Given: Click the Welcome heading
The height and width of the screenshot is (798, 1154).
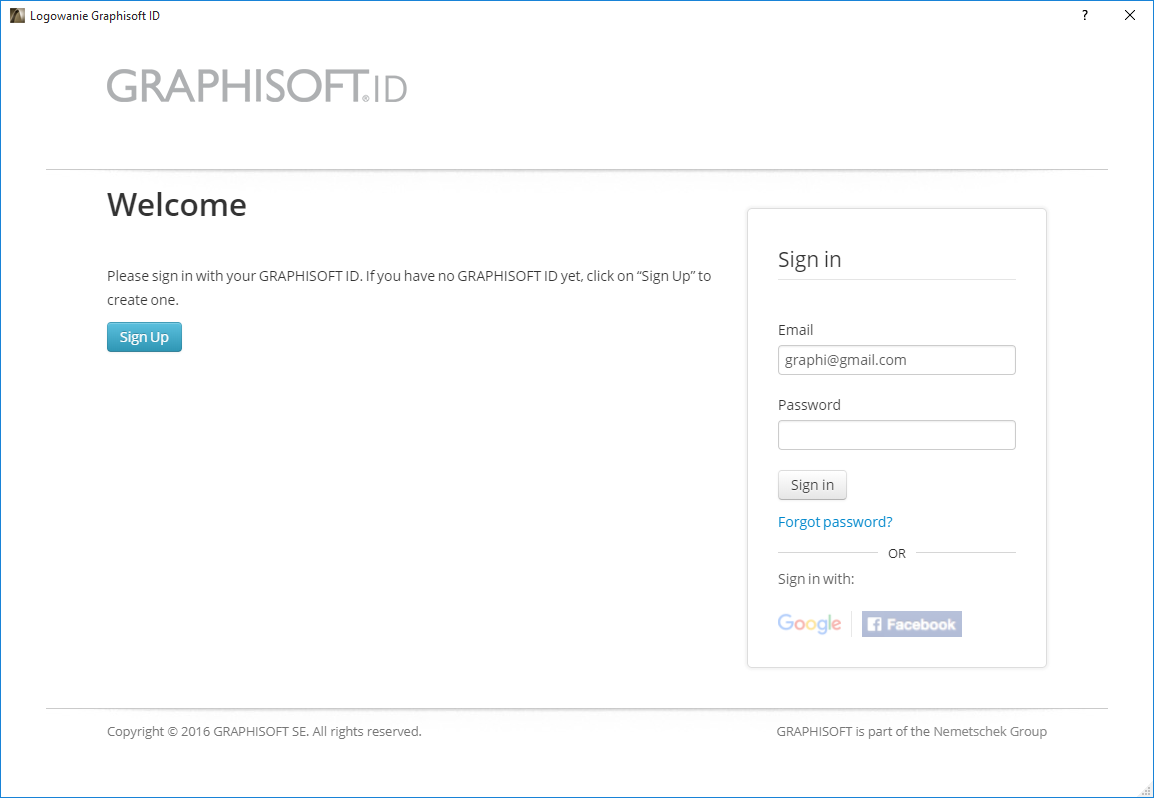Looking at the screenshot, I should [x=177, y=205].
